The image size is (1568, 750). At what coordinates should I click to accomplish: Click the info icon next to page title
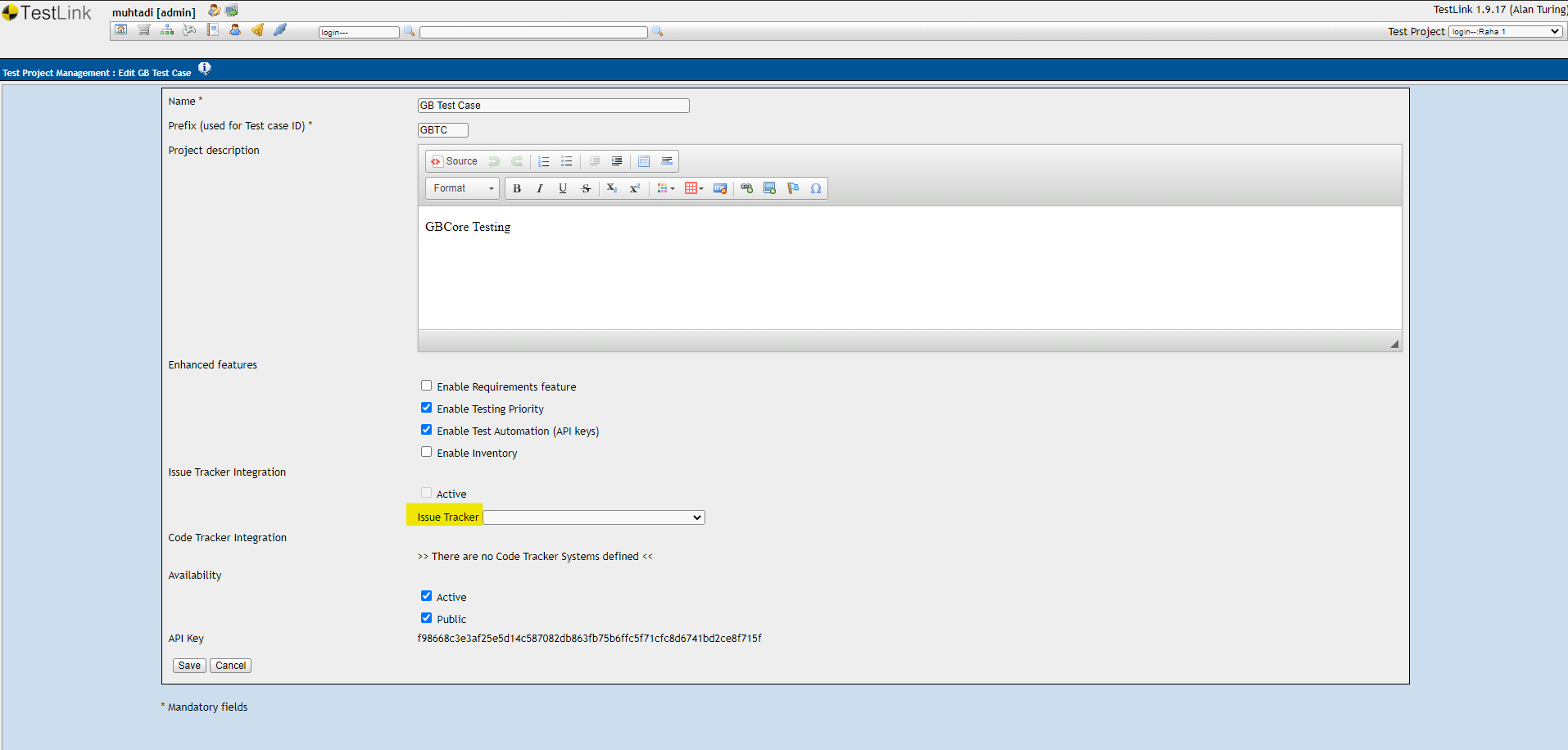[204, 69]
